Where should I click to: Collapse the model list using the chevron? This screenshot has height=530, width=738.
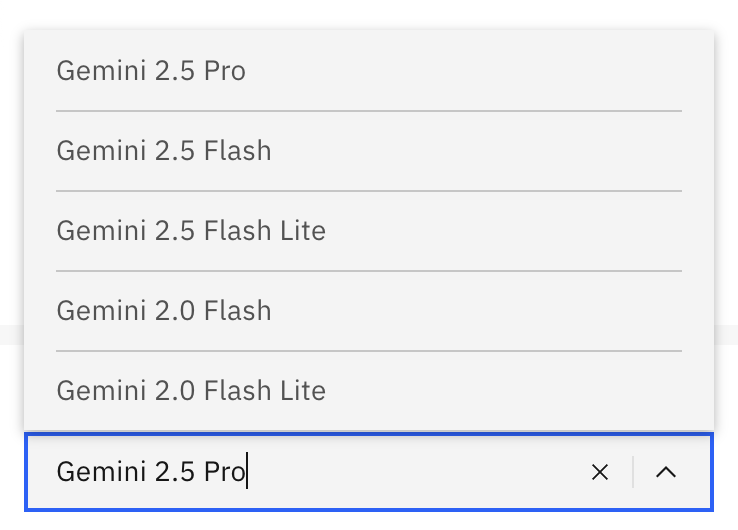[x=666, y=472]
